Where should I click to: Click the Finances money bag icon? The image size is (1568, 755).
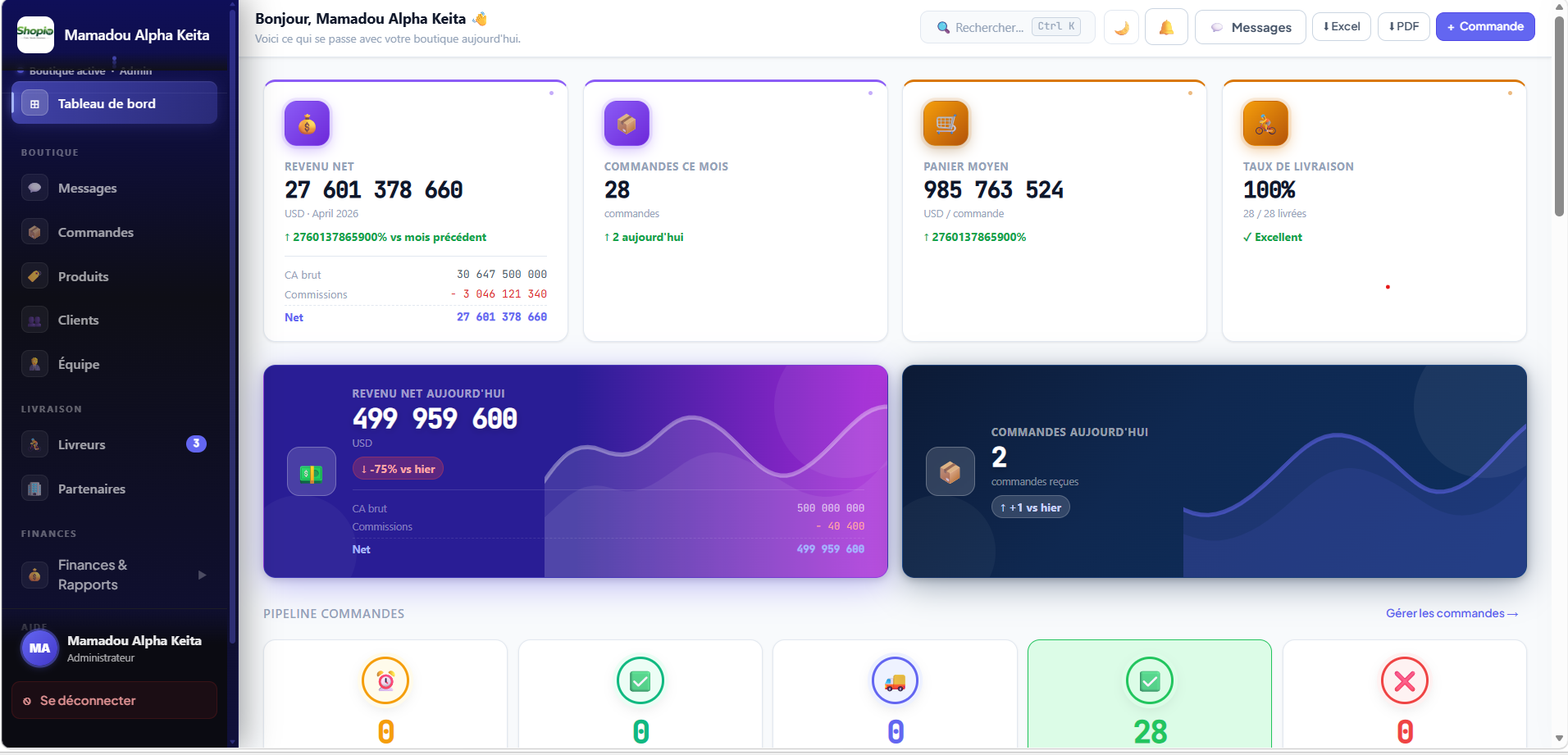coord(34,575)
